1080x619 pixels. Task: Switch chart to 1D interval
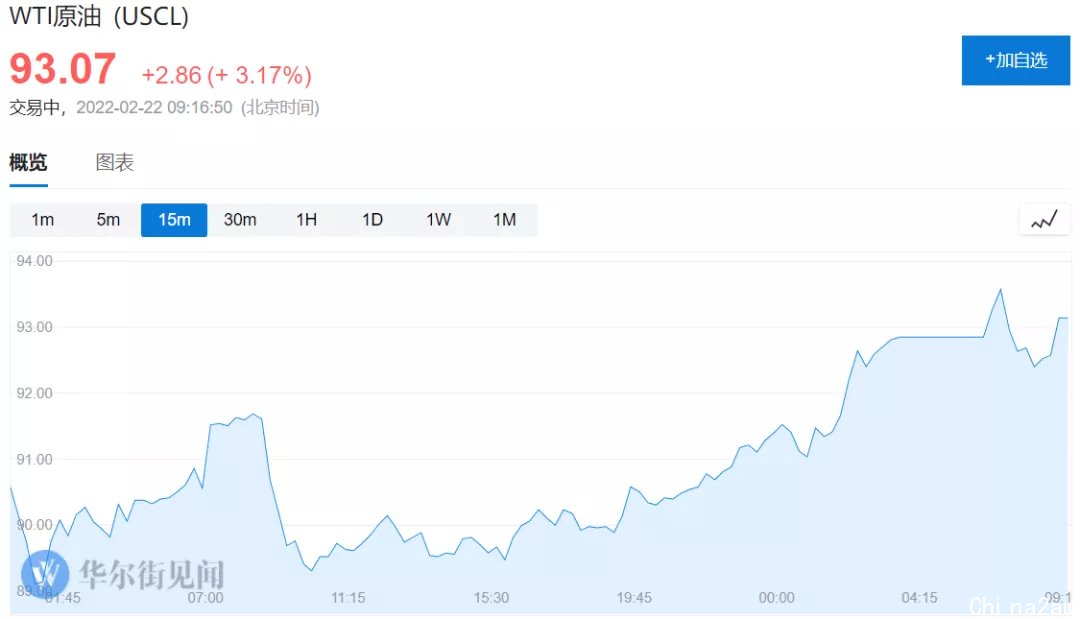(373, 220)
